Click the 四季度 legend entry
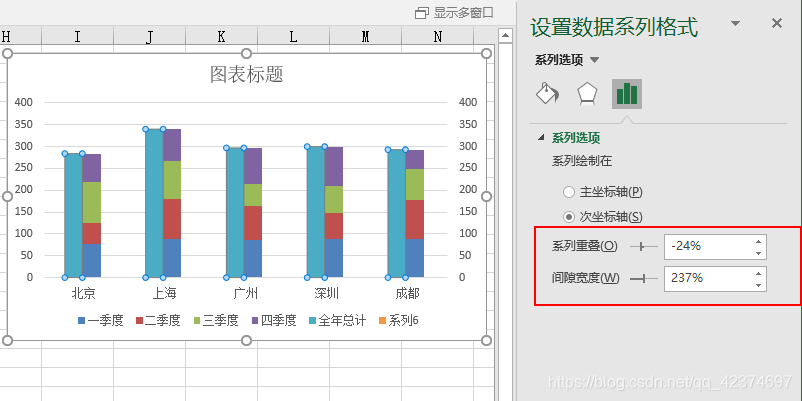This screenshot has height=401, width=802. [274, 321]
